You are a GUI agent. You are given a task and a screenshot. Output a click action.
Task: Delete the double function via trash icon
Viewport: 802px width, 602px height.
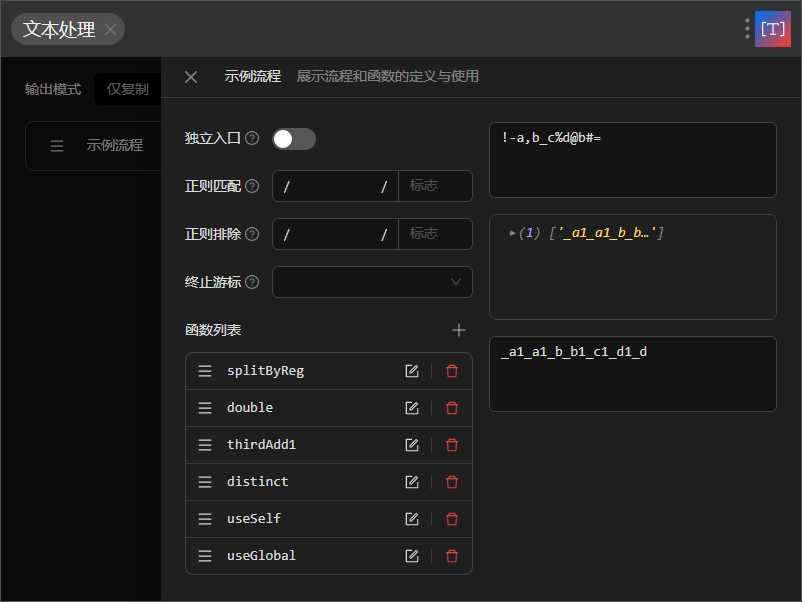[452, 407]
